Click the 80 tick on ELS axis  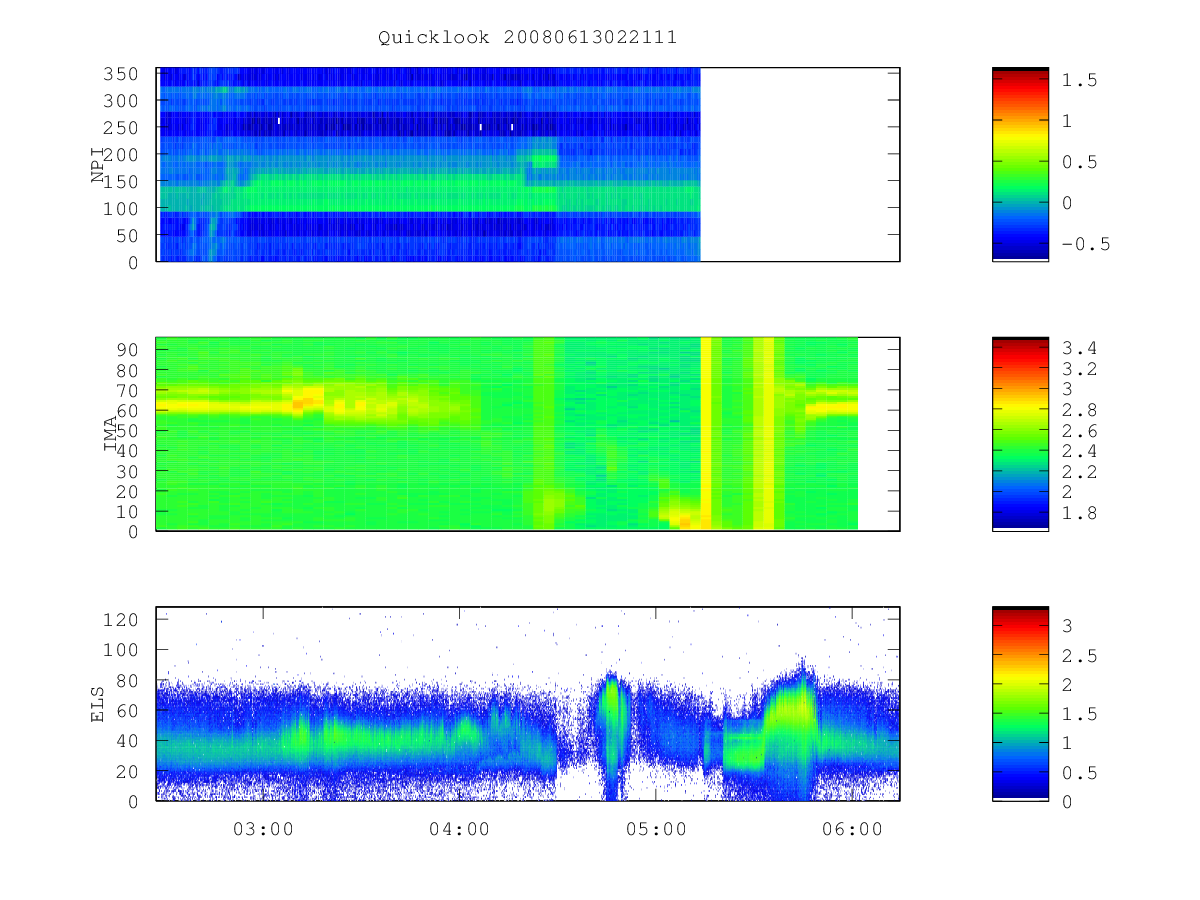point(128,680)
